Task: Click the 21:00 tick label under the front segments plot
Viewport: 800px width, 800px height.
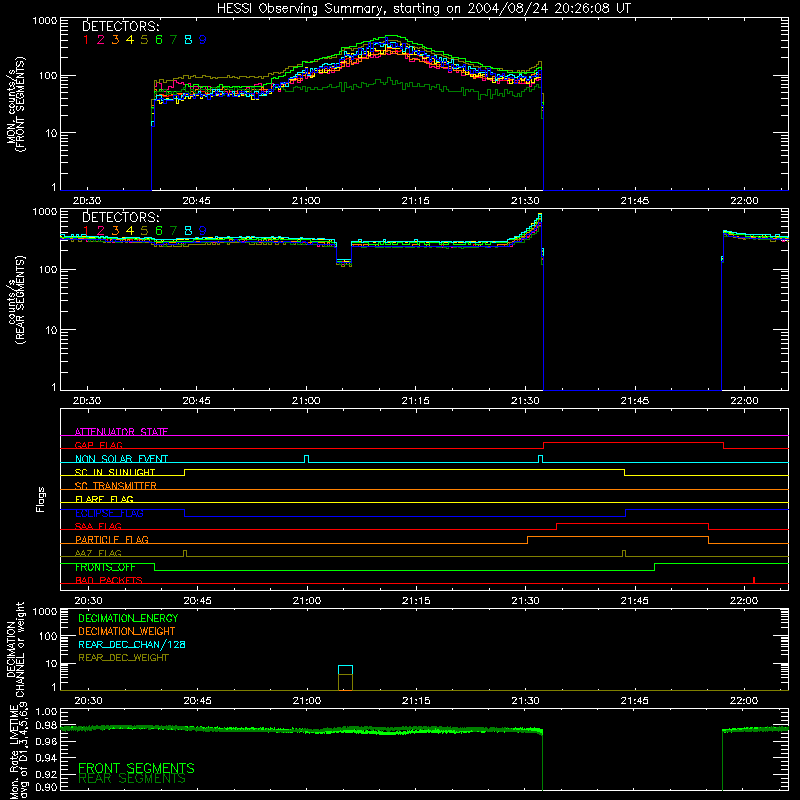Action: tap(306, 201)
